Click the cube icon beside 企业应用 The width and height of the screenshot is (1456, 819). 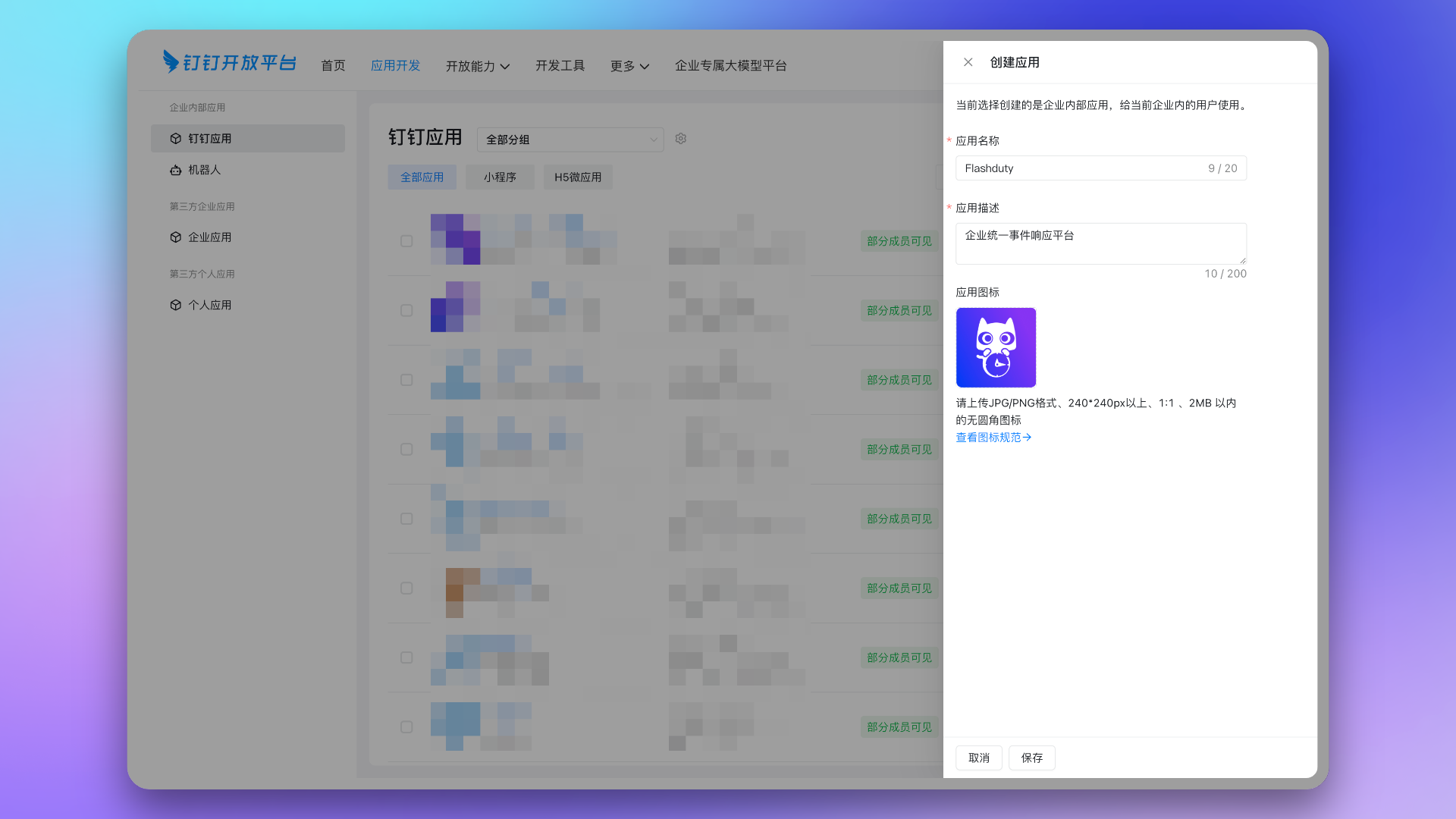tap(175, 237)
